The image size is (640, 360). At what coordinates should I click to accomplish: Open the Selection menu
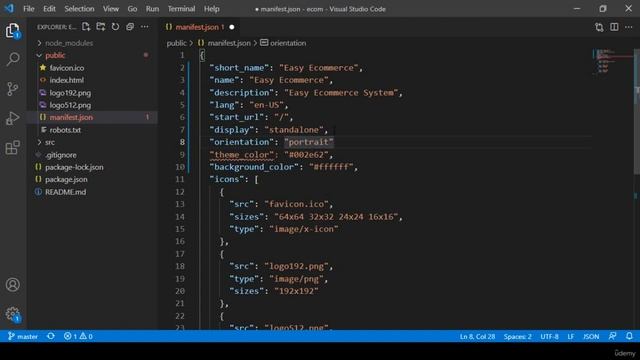point(79,9)
